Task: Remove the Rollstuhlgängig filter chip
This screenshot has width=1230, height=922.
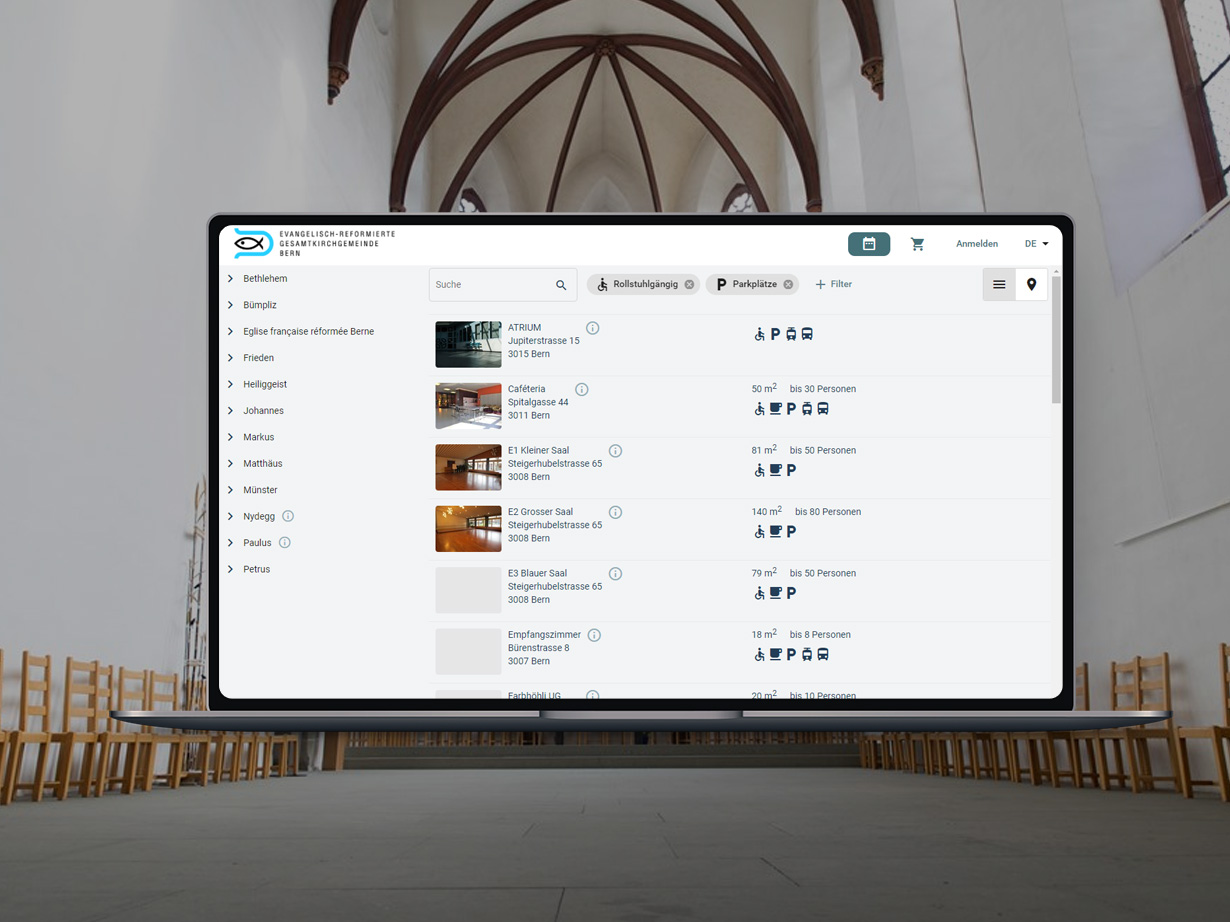Action: [689, 285]
